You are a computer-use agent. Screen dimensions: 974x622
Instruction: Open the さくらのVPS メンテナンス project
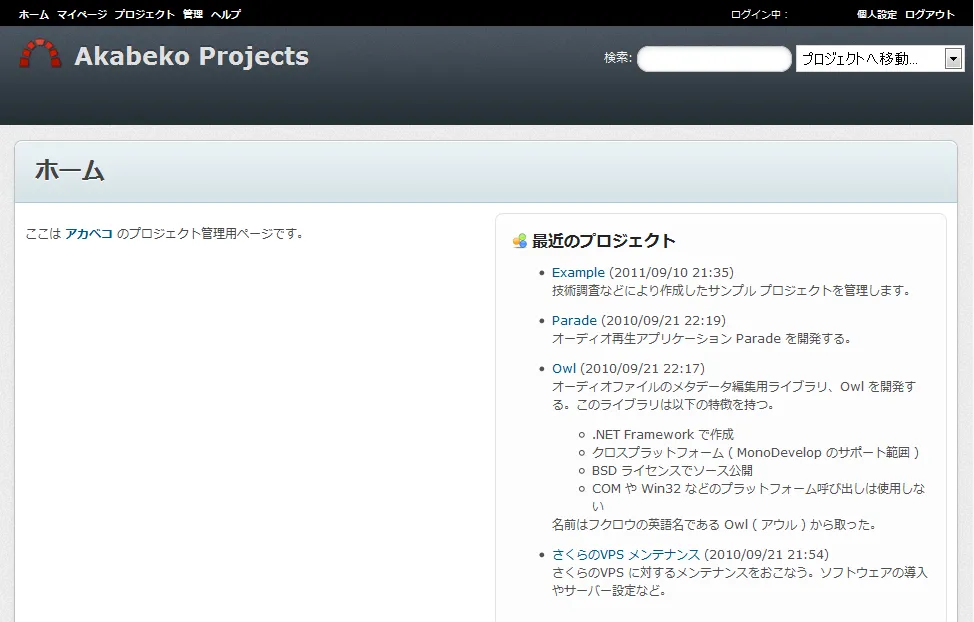(x=625, y=553)
